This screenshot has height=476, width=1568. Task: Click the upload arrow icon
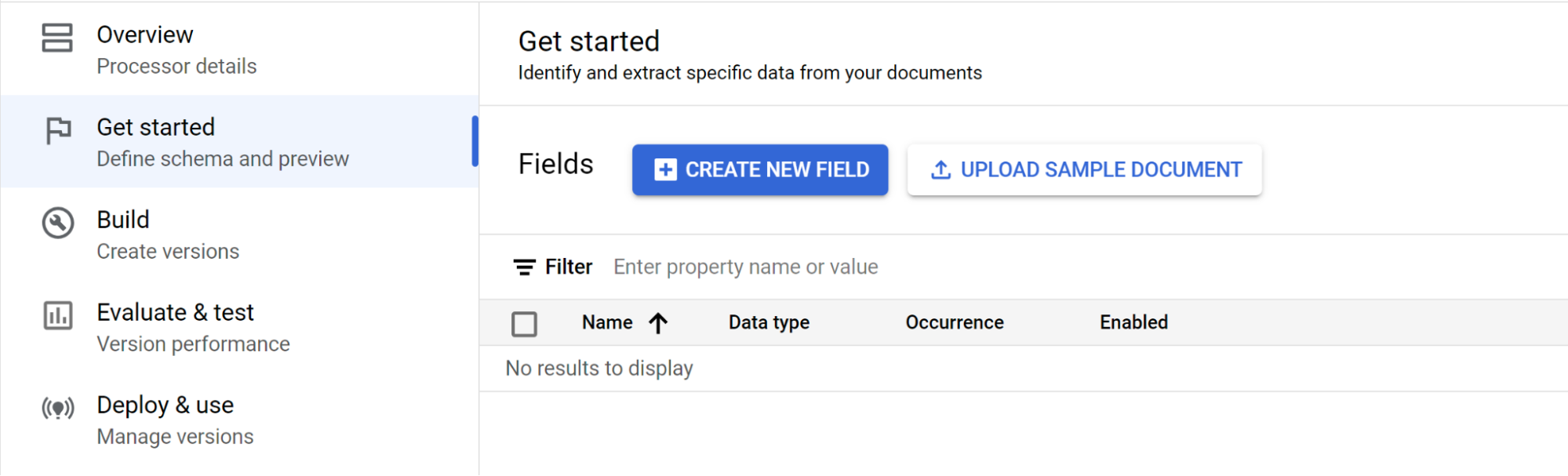[940, 170]
